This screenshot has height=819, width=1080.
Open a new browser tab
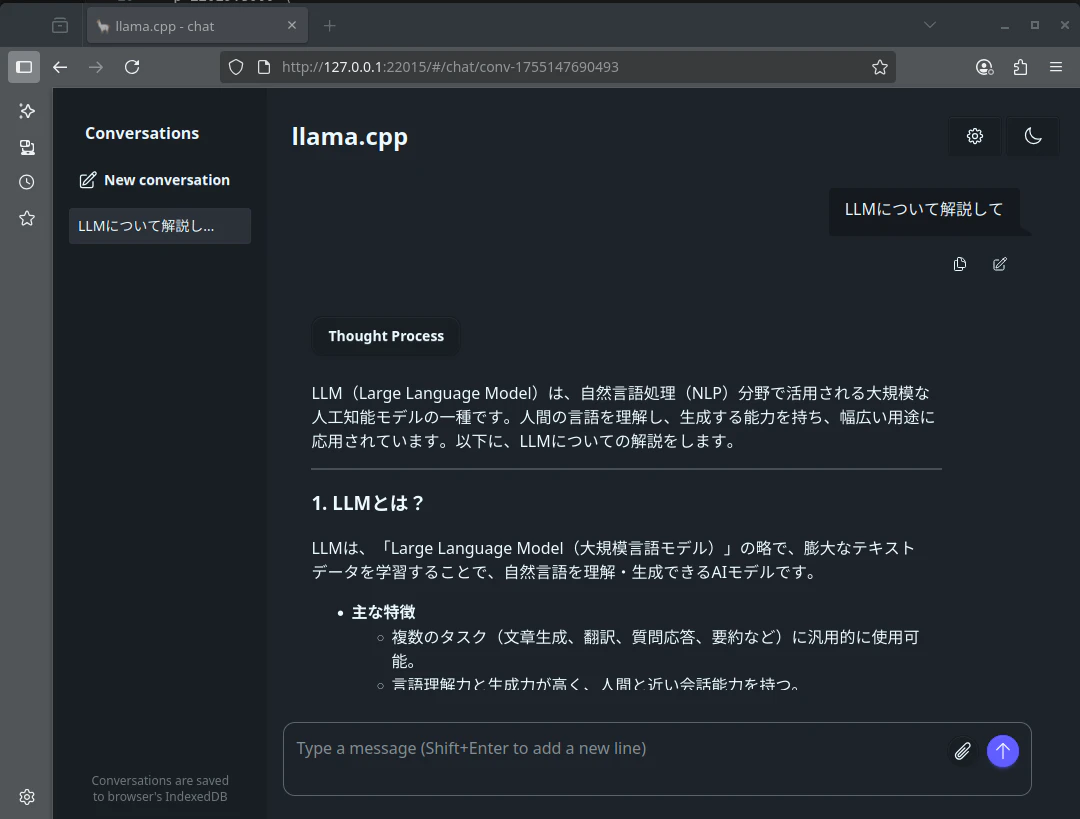[x=329, y=25]
